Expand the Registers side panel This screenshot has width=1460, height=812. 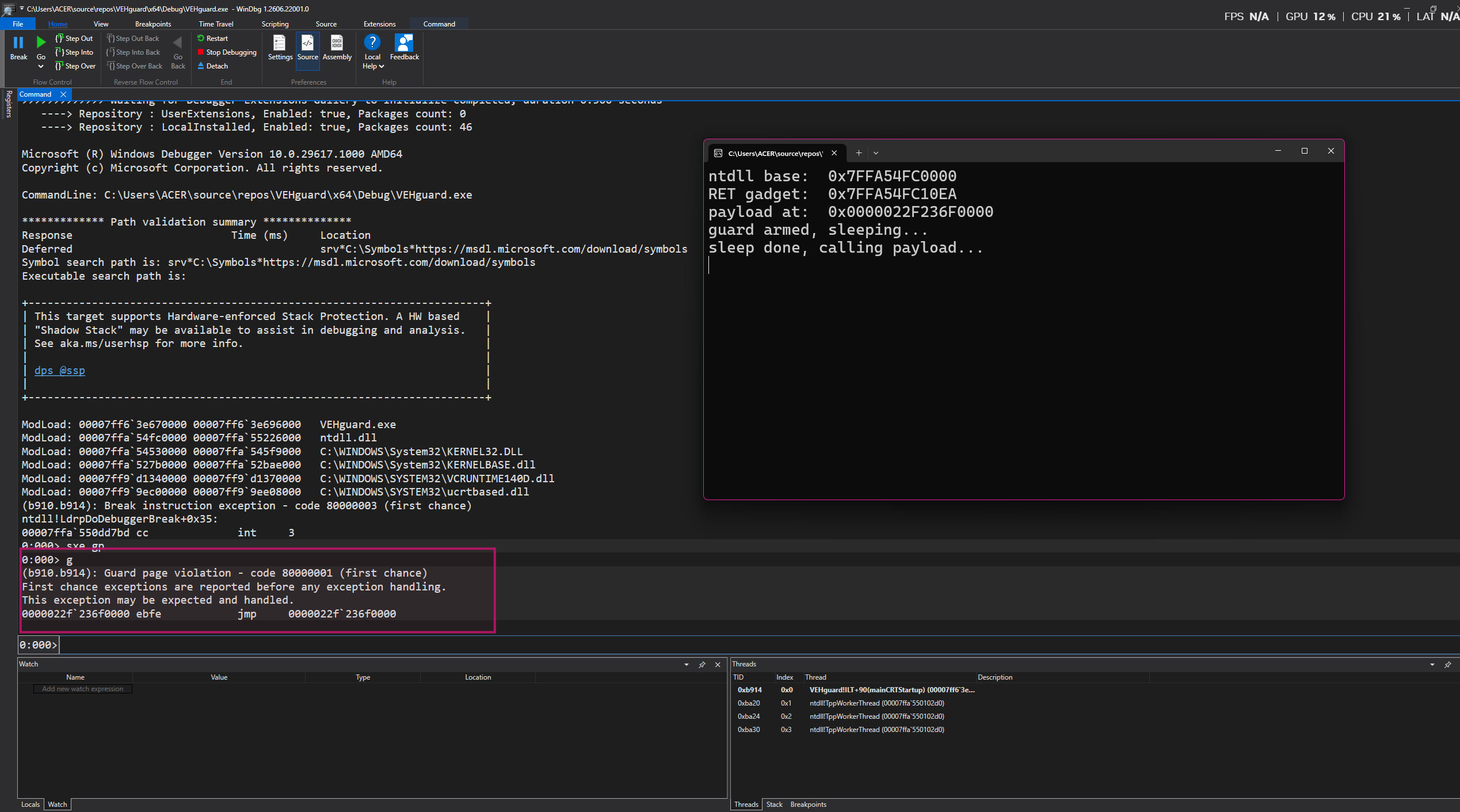[8, 104]
